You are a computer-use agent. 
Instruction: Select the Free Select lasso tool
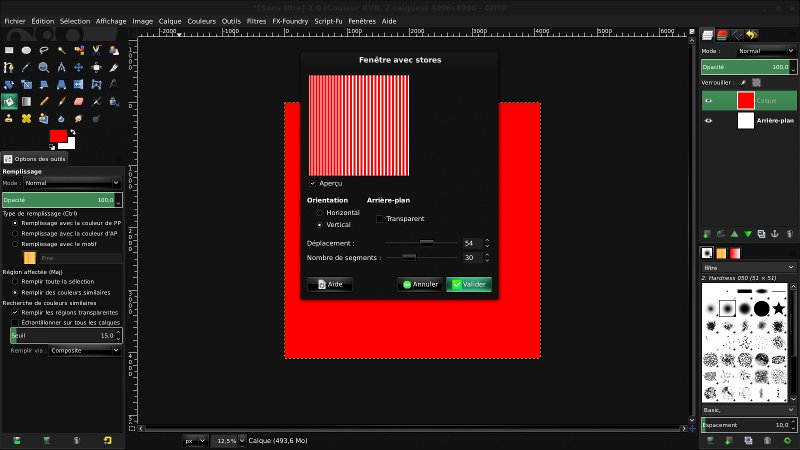(x=44, y=50)
